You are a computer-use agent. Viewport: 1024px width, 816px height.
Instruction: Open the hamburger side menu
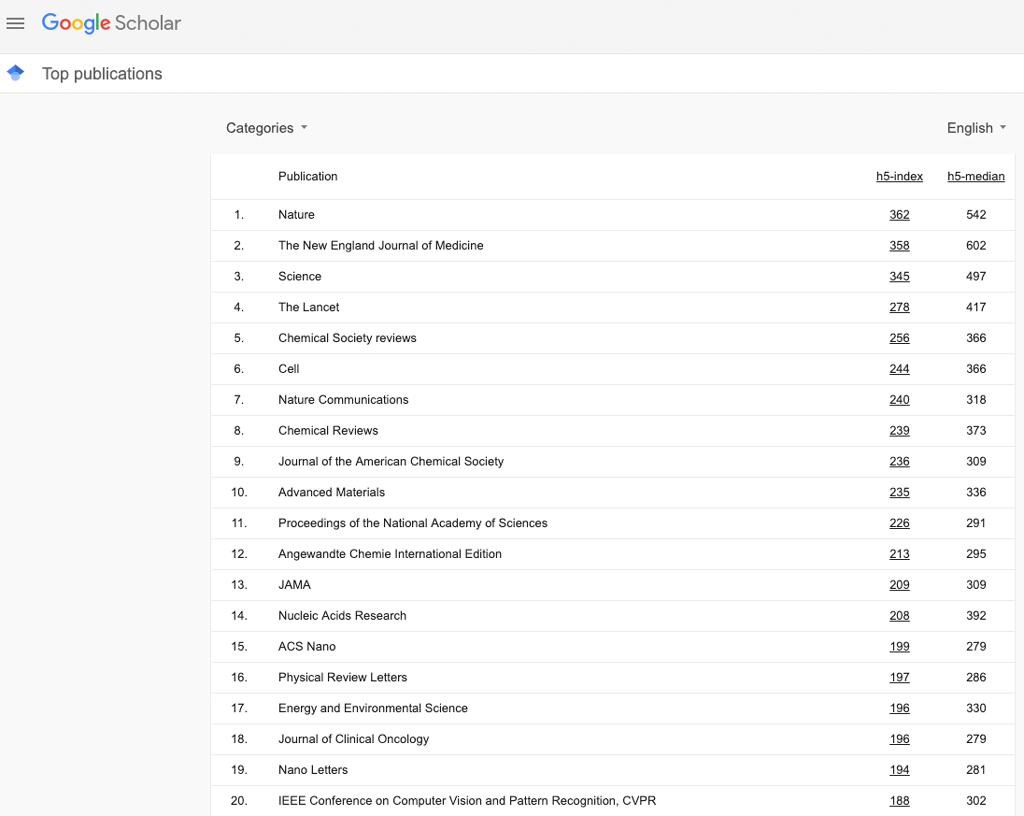coord(15,24)
